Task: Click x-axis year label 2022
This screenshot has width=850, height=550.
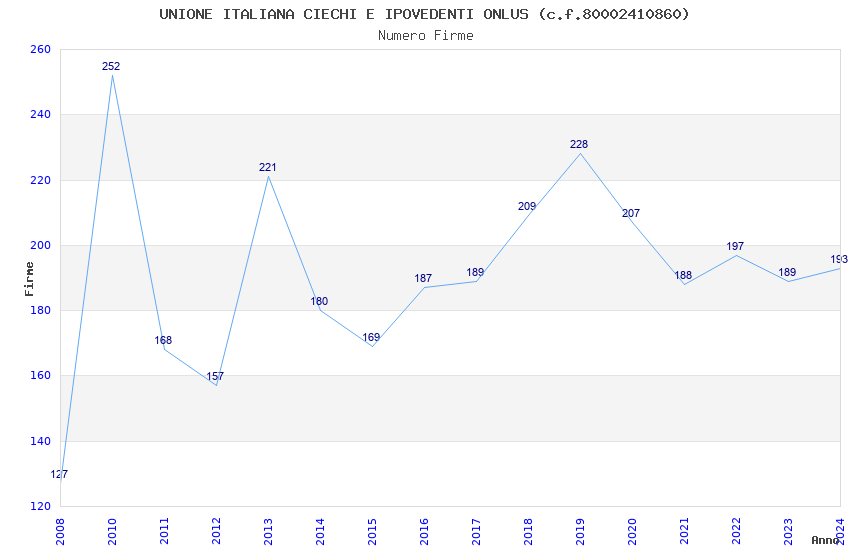Action: click(737, 532)
